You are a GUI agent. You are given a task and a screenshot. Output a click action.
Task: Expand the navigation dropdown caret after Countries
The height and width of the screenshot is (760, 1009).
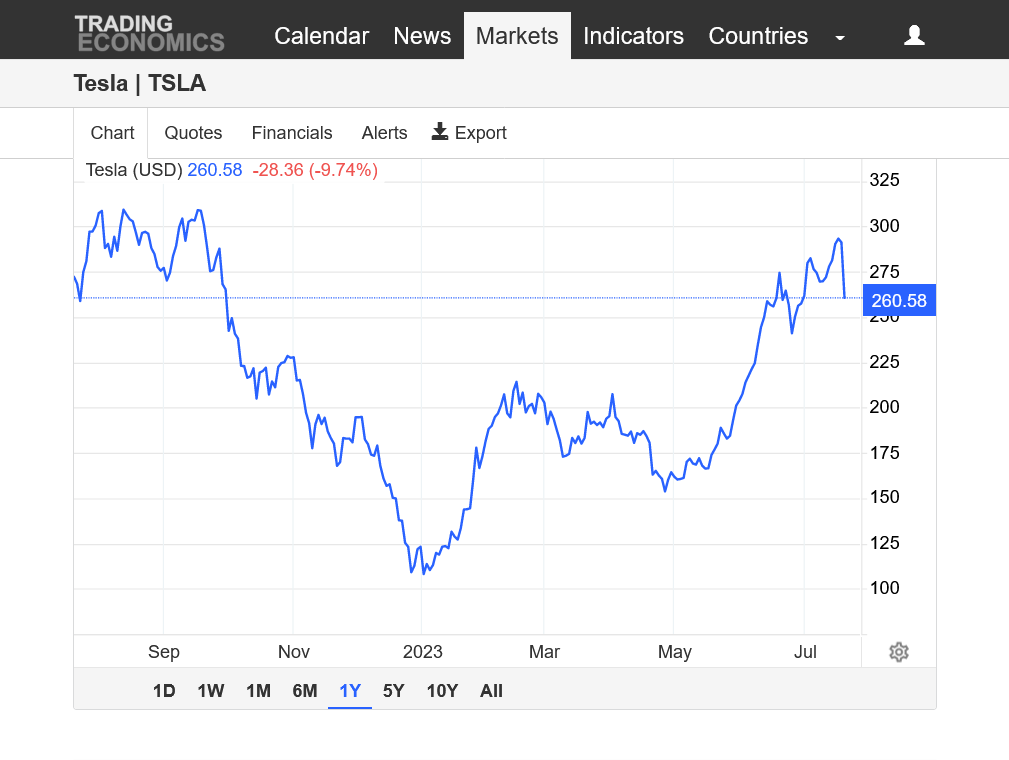click(x=840, y=37)
